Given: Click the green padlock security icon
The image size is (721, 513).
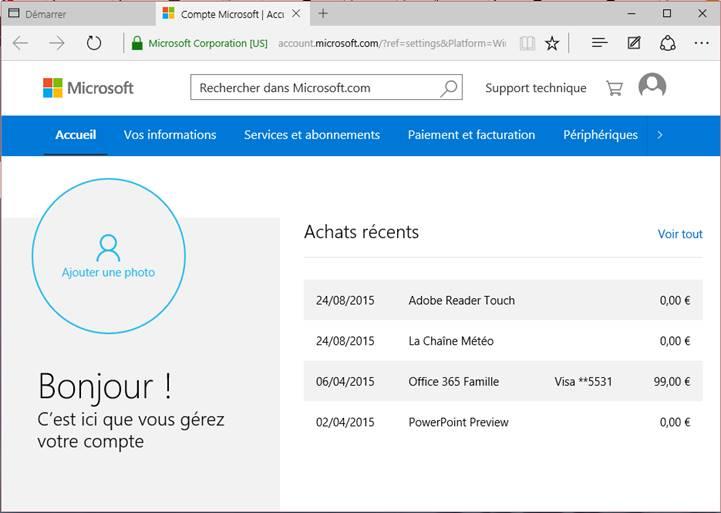Looking at the screenshot, I should point(137,43).
